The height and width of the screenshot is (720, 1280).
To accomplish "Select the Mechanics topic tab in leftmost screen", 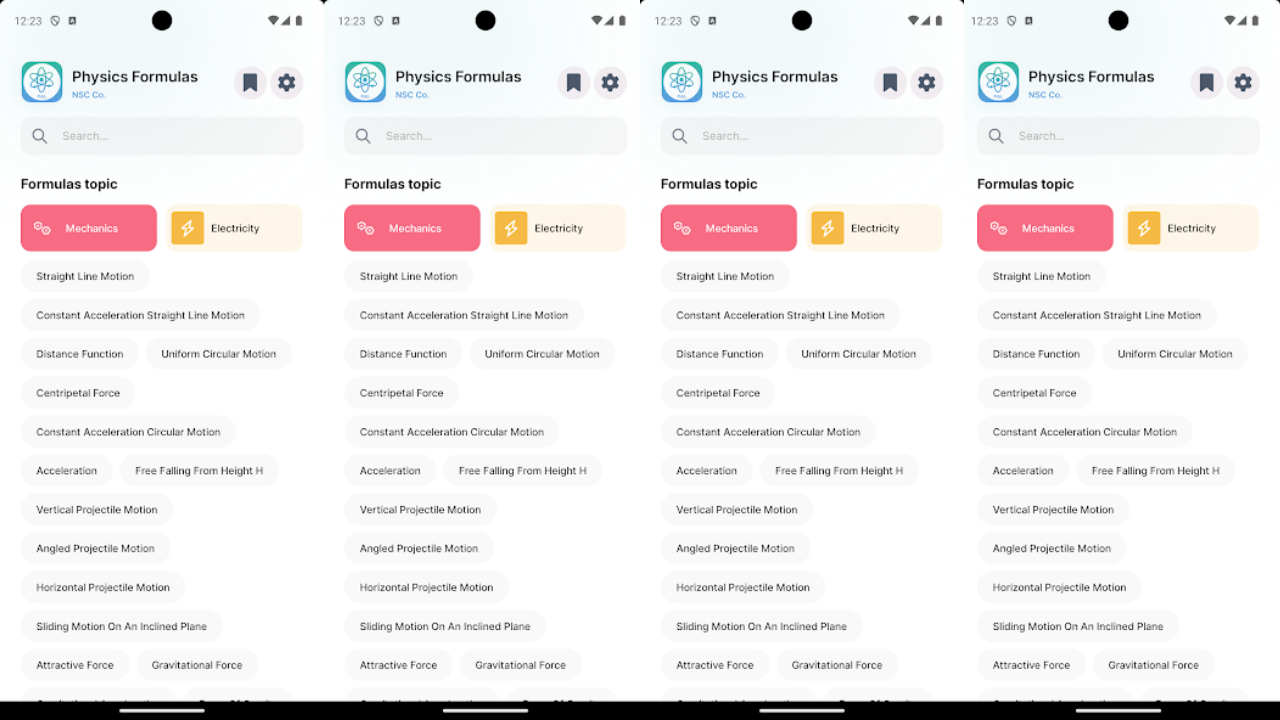I will (x=89, y=228).
